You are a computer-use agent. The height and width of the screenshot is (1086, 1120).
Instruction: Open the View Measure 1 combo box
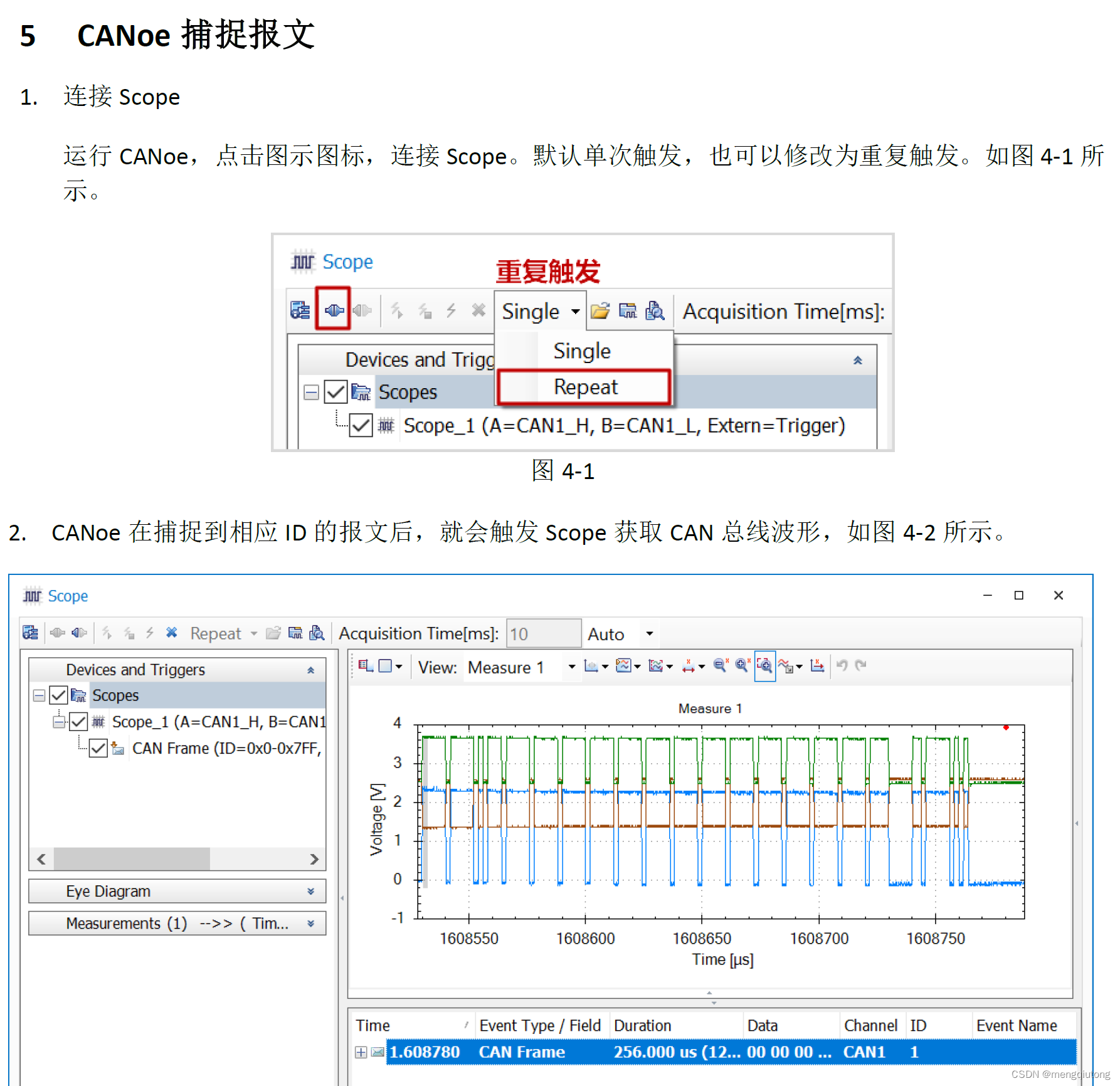click(x=522, y=667)
